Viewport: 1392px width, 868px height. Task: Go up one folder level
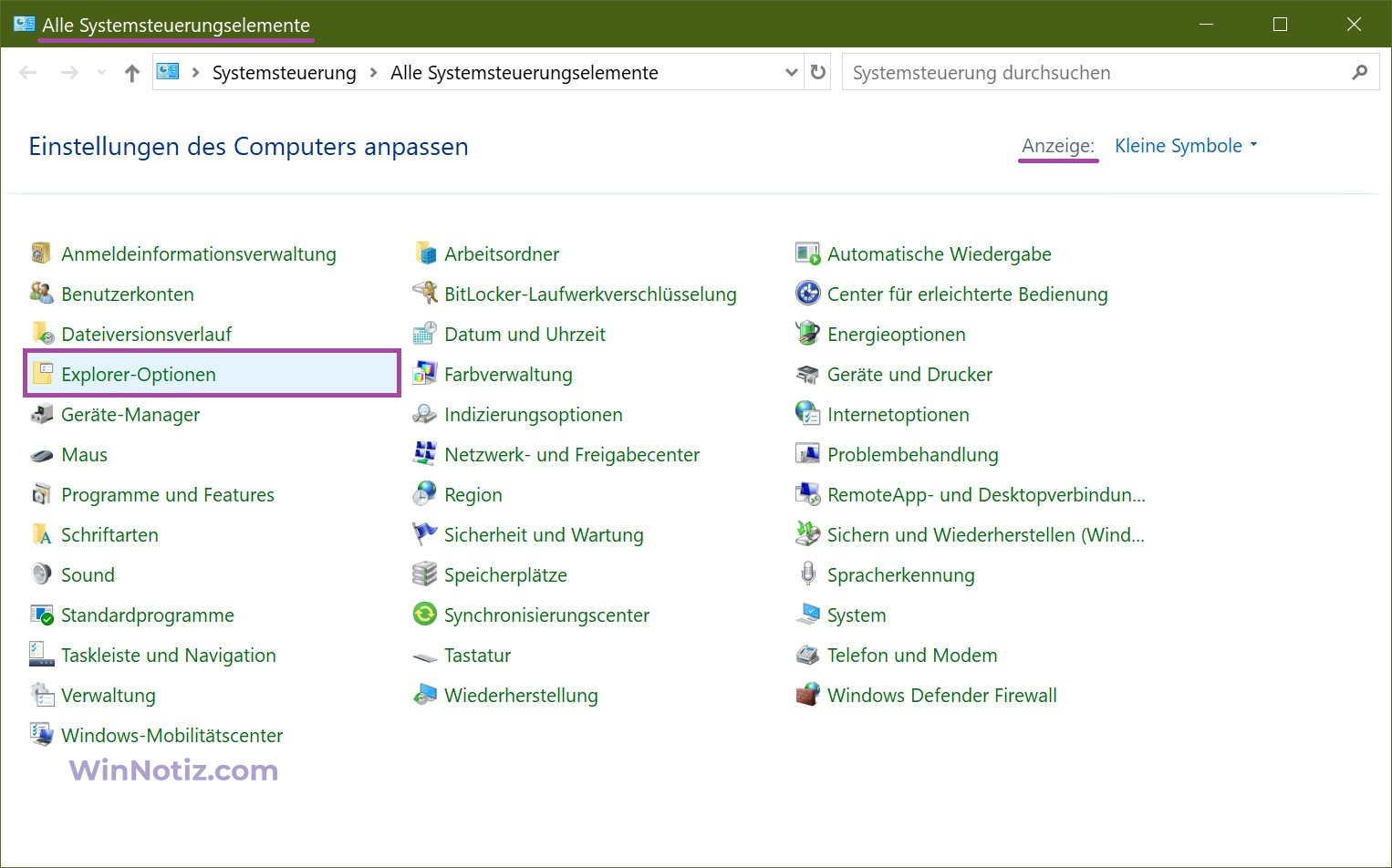point(132,73)
